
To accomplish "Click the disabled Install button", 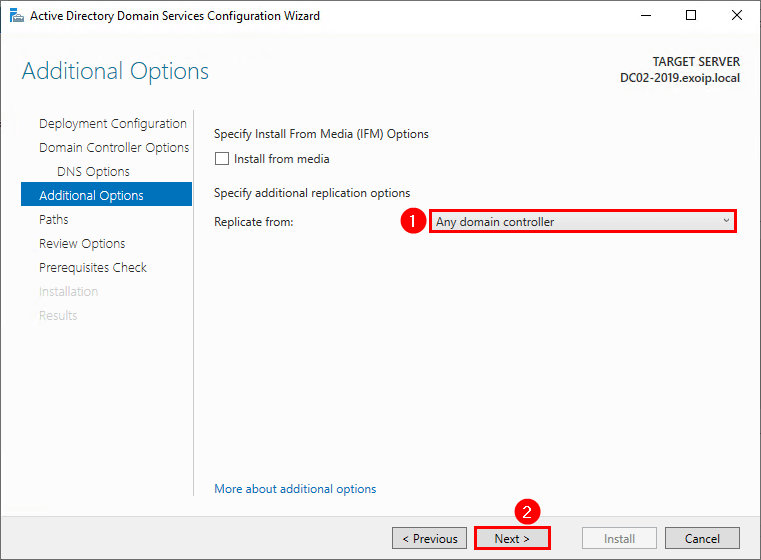I will point(619,538).
